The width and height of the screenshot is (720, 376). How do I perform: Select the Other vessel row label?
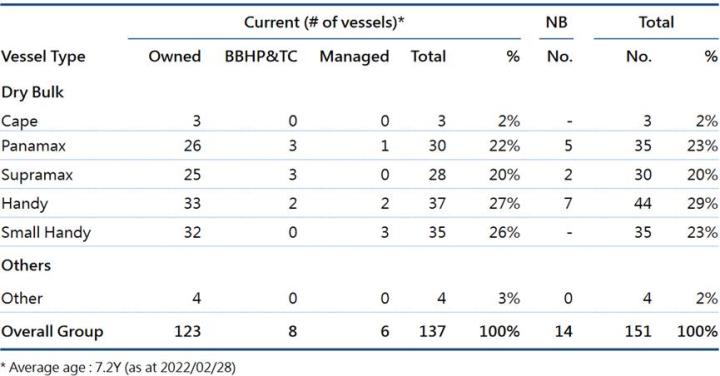coord(22,298)
